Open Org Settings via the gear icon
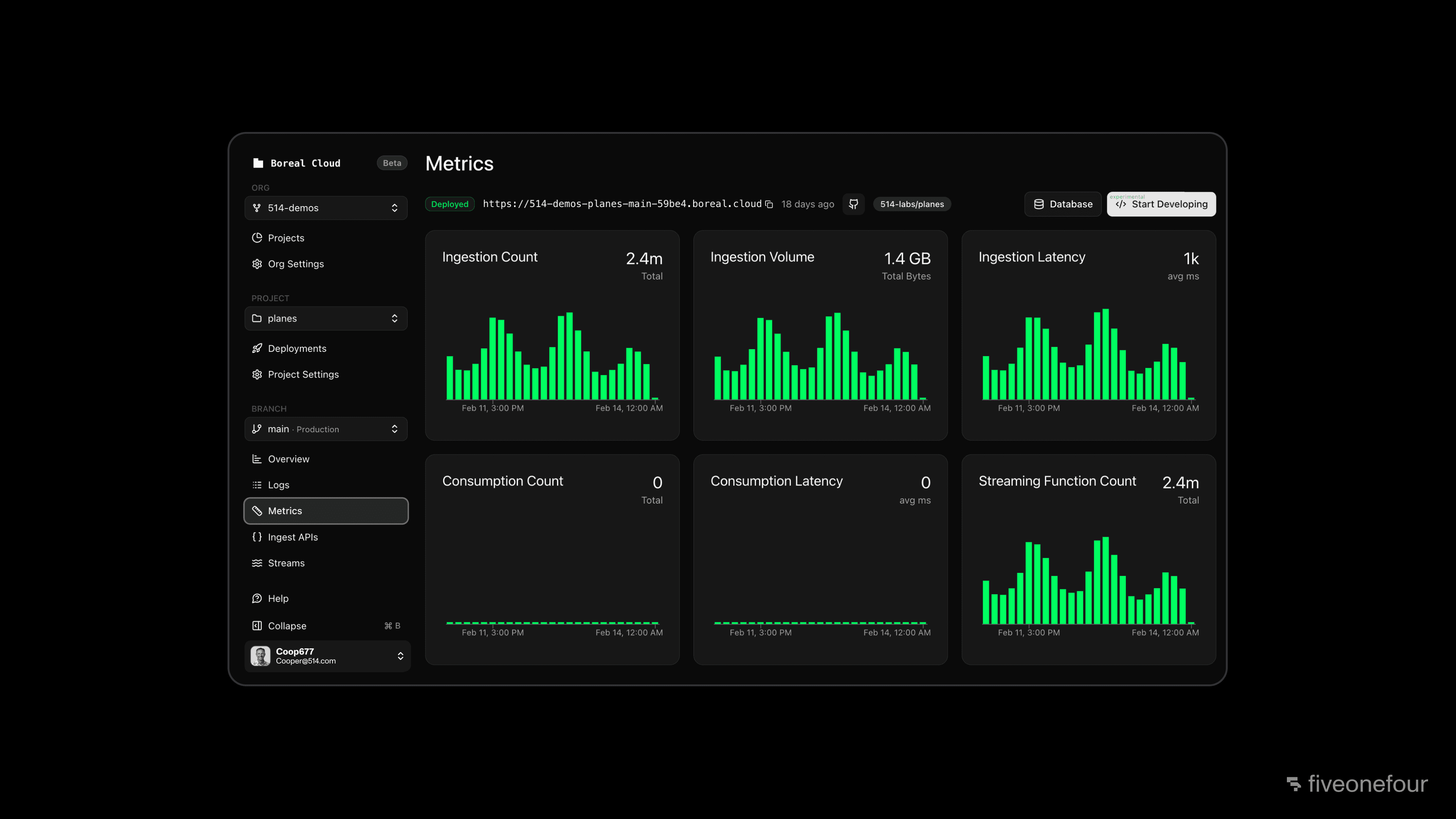The width and height of the screenshot is (1456, 819). coord(257,264)
